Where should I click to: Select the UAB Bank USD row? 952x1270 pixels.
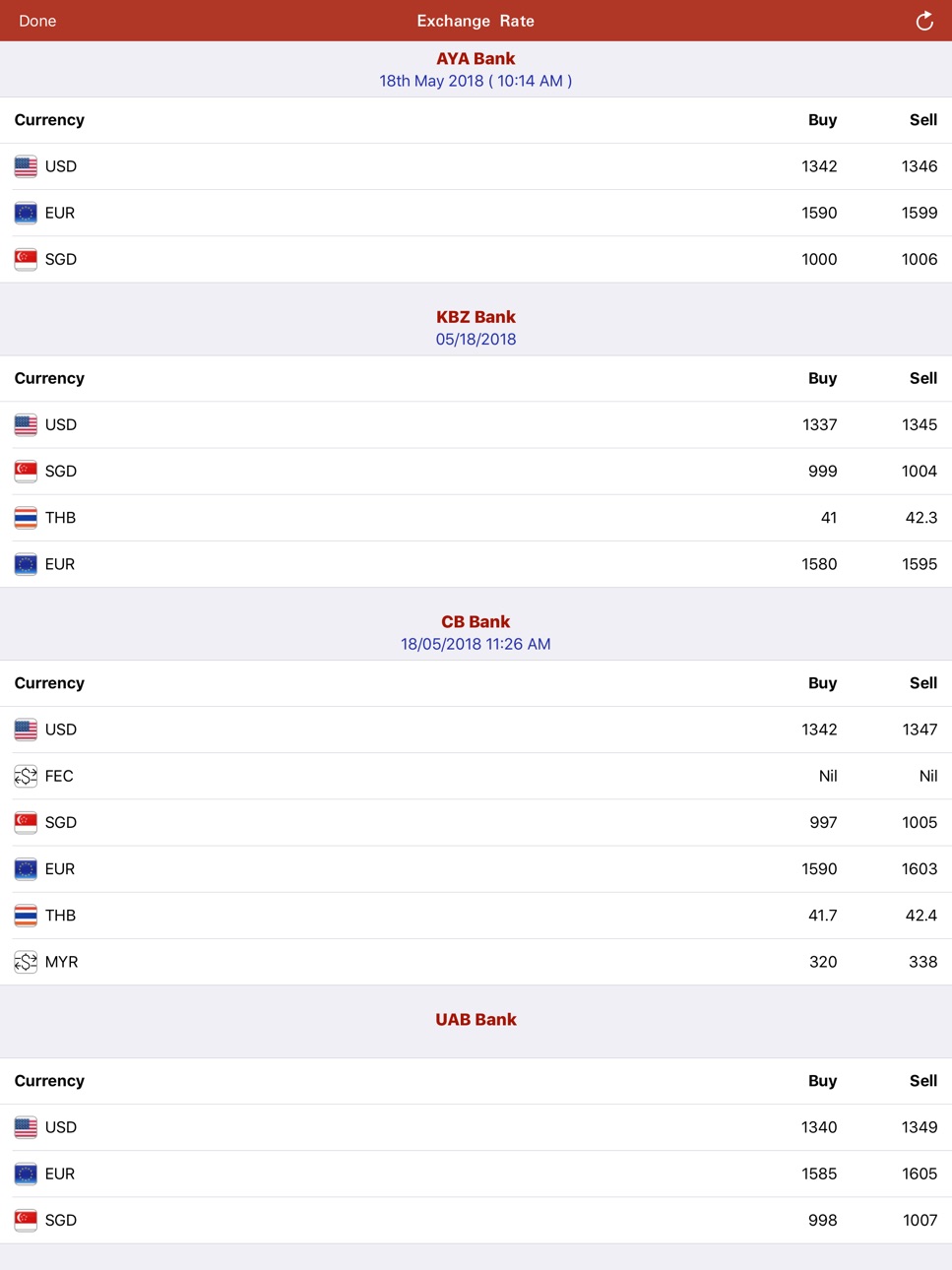coord(476,1127)
